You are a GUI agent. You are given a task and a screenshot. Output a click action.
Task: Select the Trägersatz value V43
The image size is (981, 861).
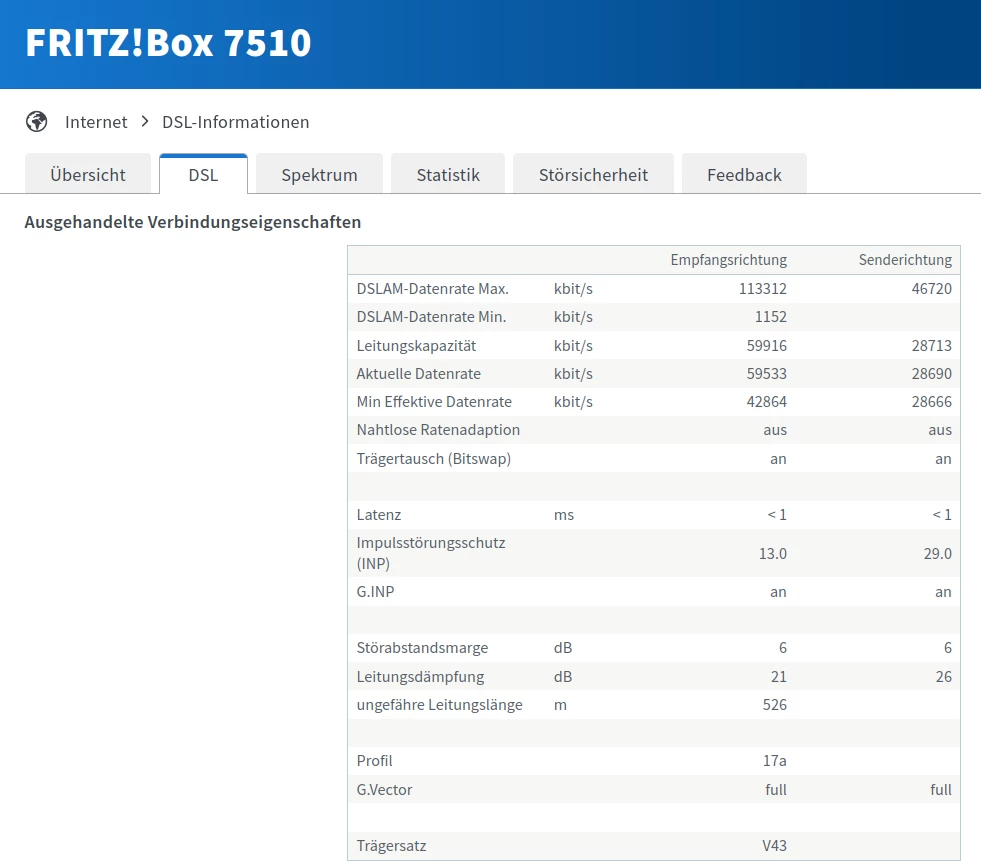click(x=775, y=846)
